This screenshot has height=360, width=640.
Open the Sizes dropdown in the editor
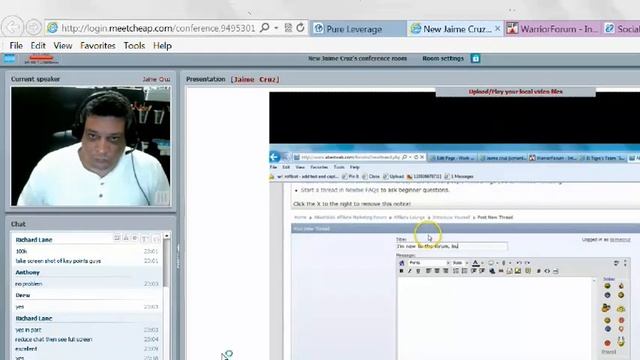[x=460, y=263]
